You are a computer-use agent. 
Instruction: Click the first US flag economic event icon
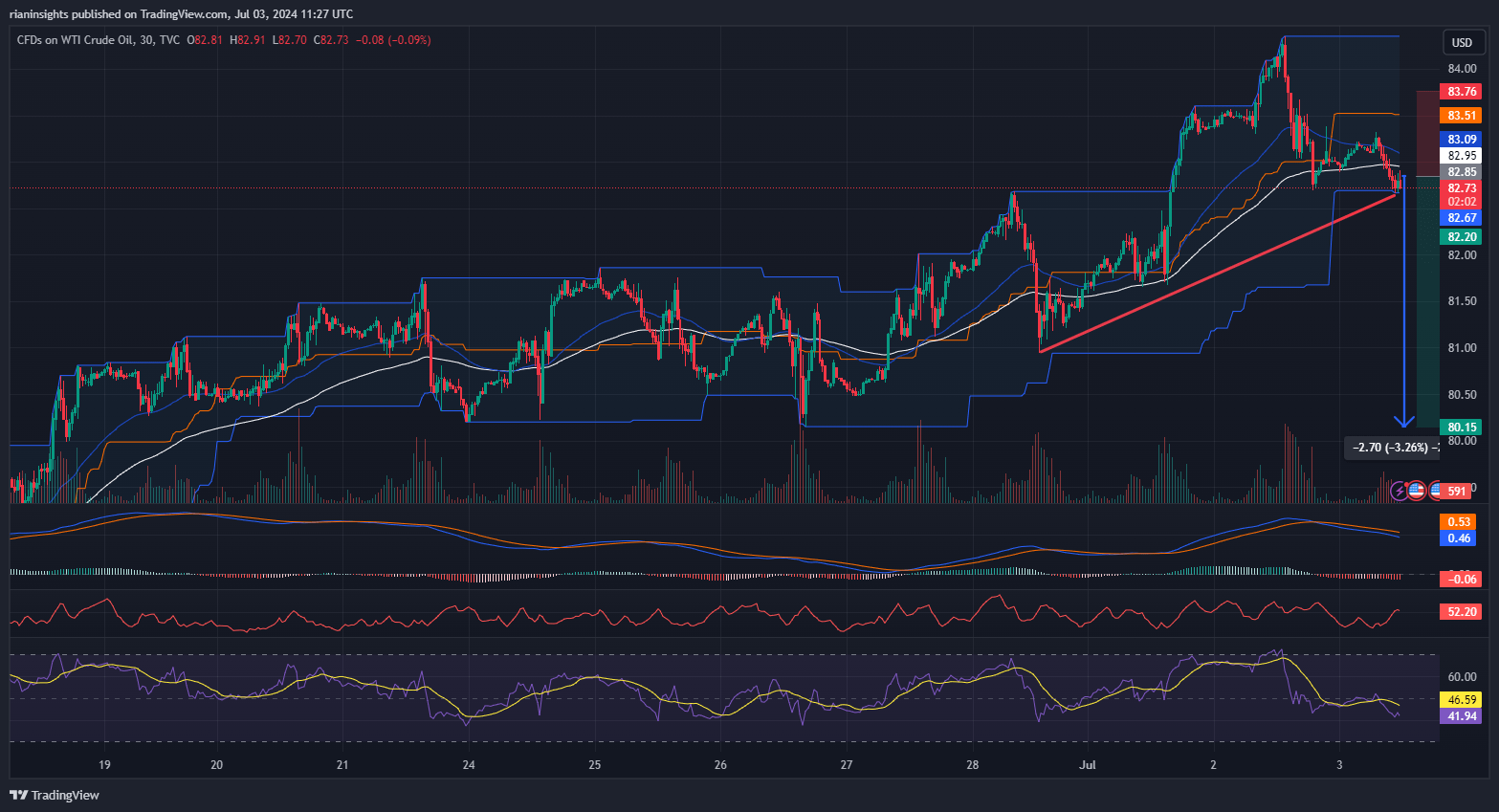point(1417,491)
